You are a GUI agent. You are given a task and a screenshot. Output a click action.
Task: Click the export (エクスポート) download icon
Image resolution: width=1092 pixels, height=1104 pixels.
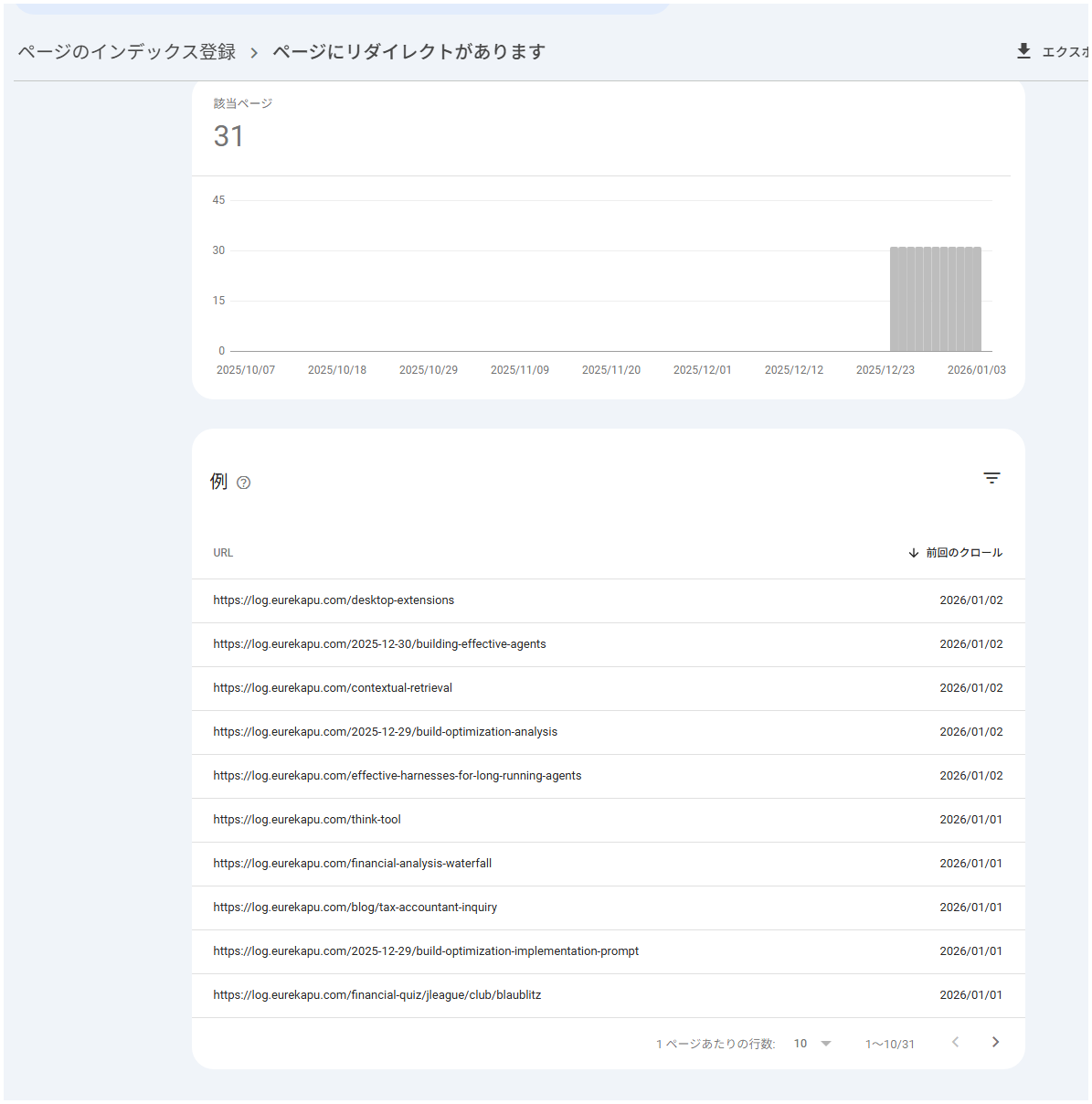click(1024, 51)
